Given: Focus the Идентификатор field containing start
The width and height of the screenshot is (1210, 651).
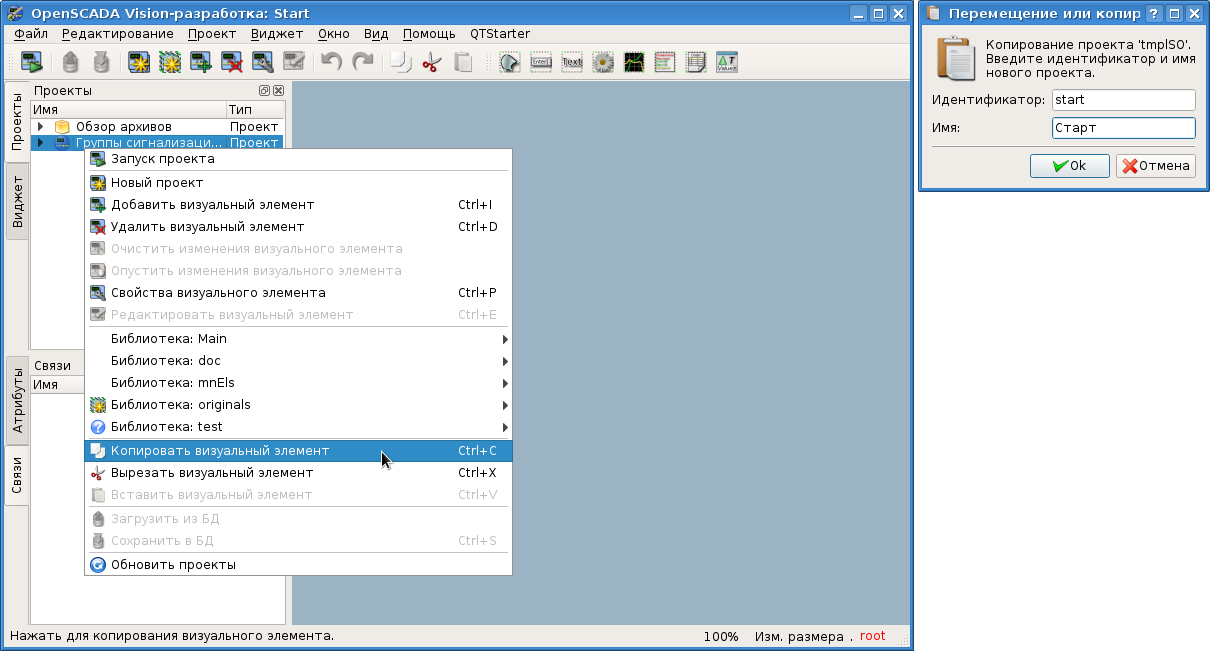Looking at the screenshot, I should pos(1124,100).
